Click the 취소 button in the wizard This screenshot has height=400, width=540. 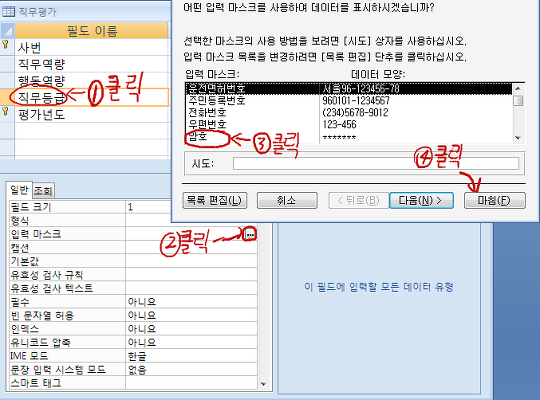(287, 201)
